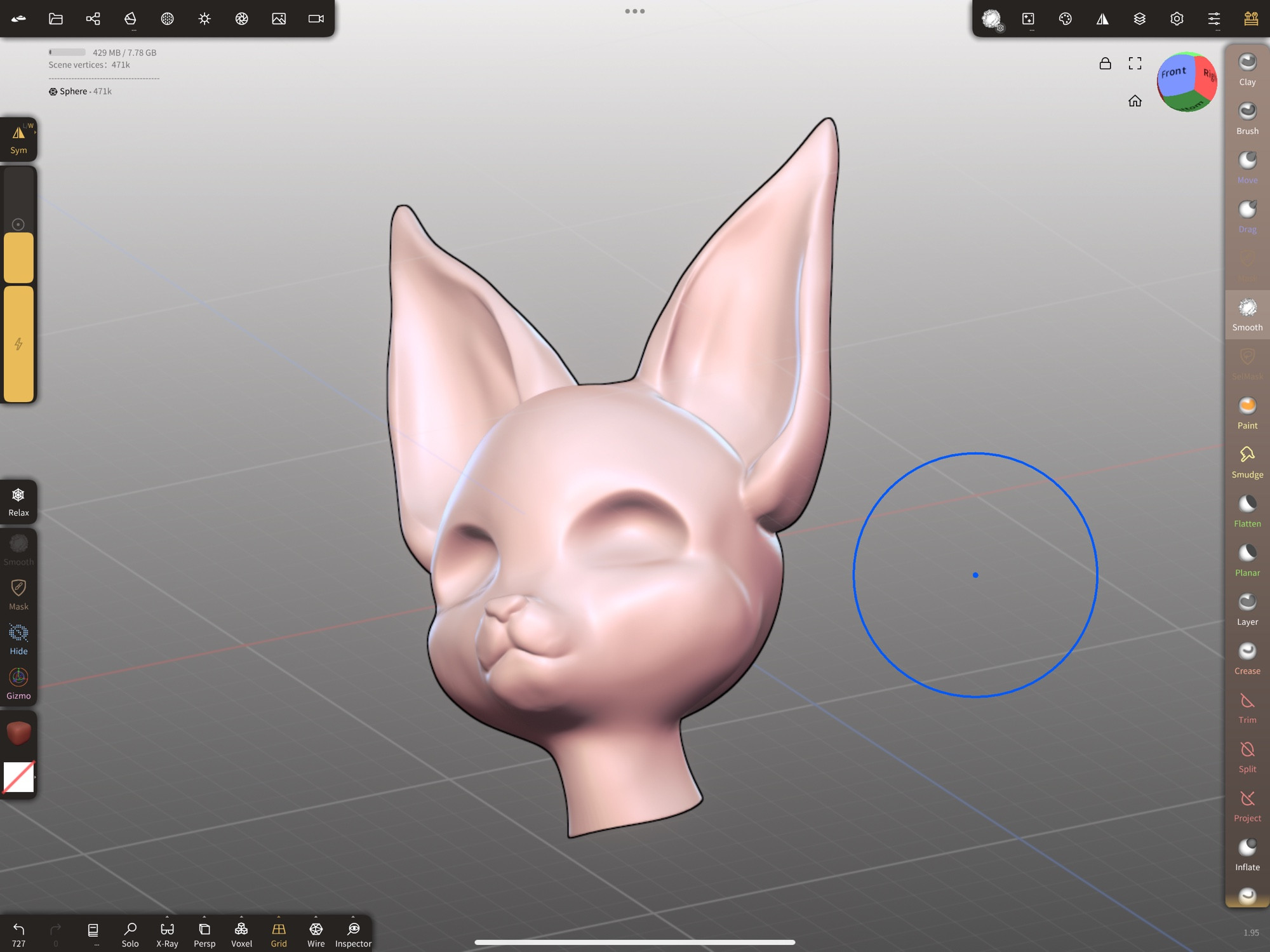Toggle Persp perspective camera
The image size is (1270, 952).
pos(204,934)
